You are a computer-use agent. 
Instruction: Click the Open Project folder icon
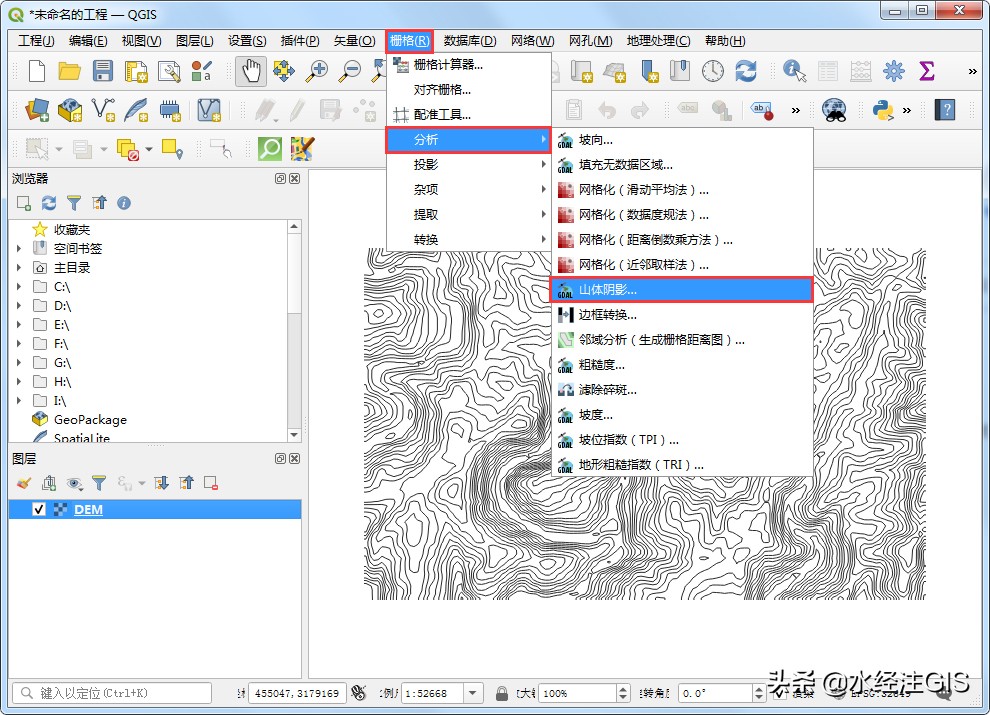click(x=69, y=71)
